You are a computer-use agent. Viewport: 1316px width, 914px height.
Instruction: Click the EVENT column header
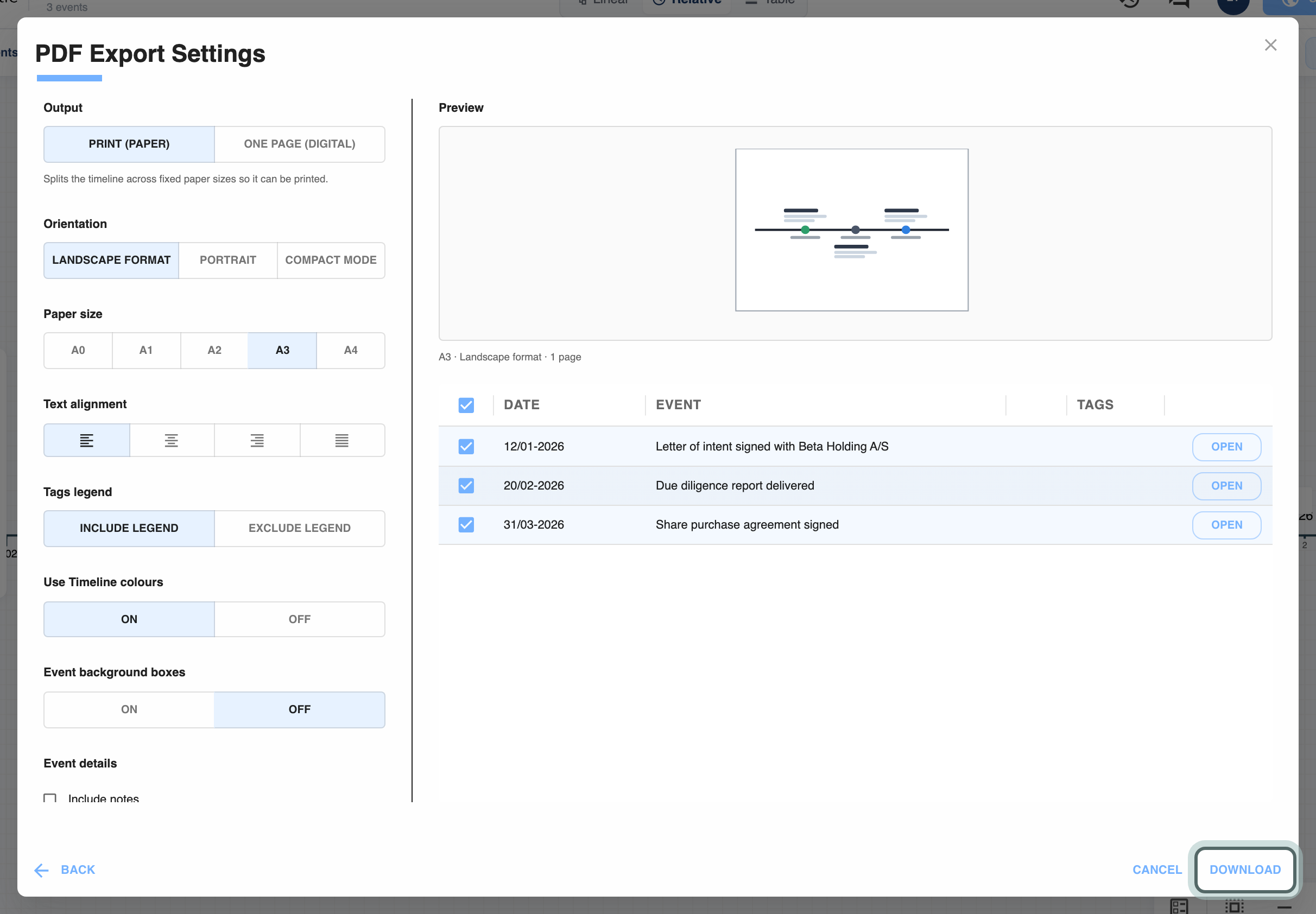(x=678, y=405)
